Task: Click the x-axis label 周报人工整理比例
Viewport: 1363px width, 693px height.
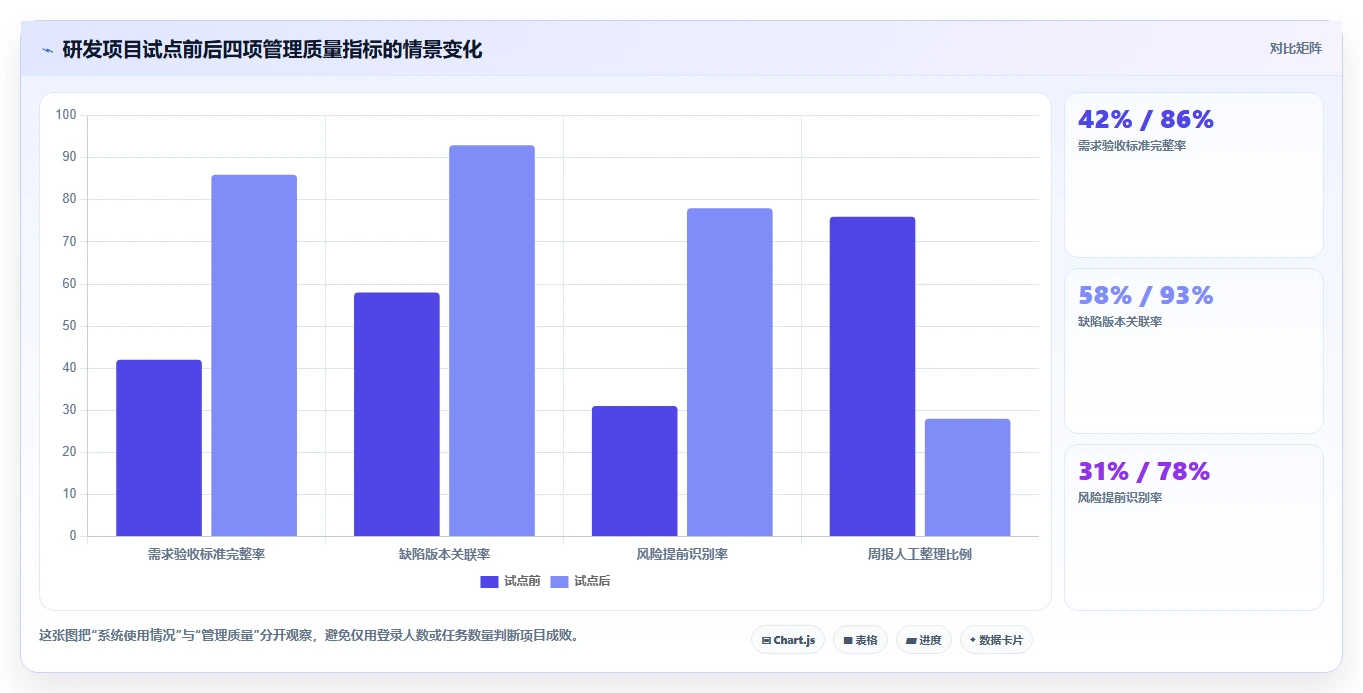Action: (920, 554)
